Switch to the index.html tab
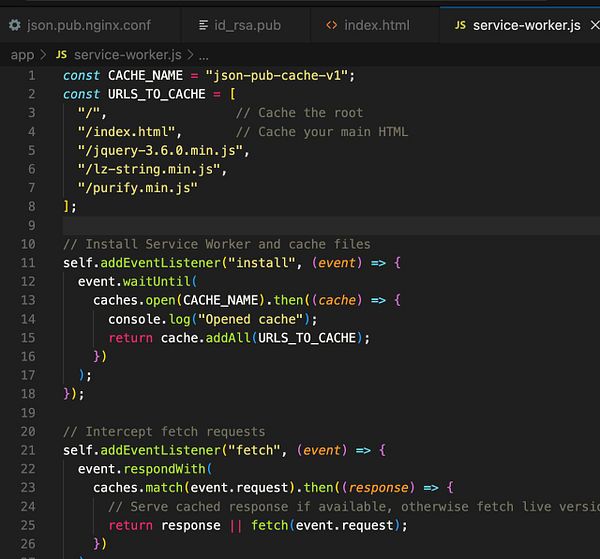 (376, 24)
